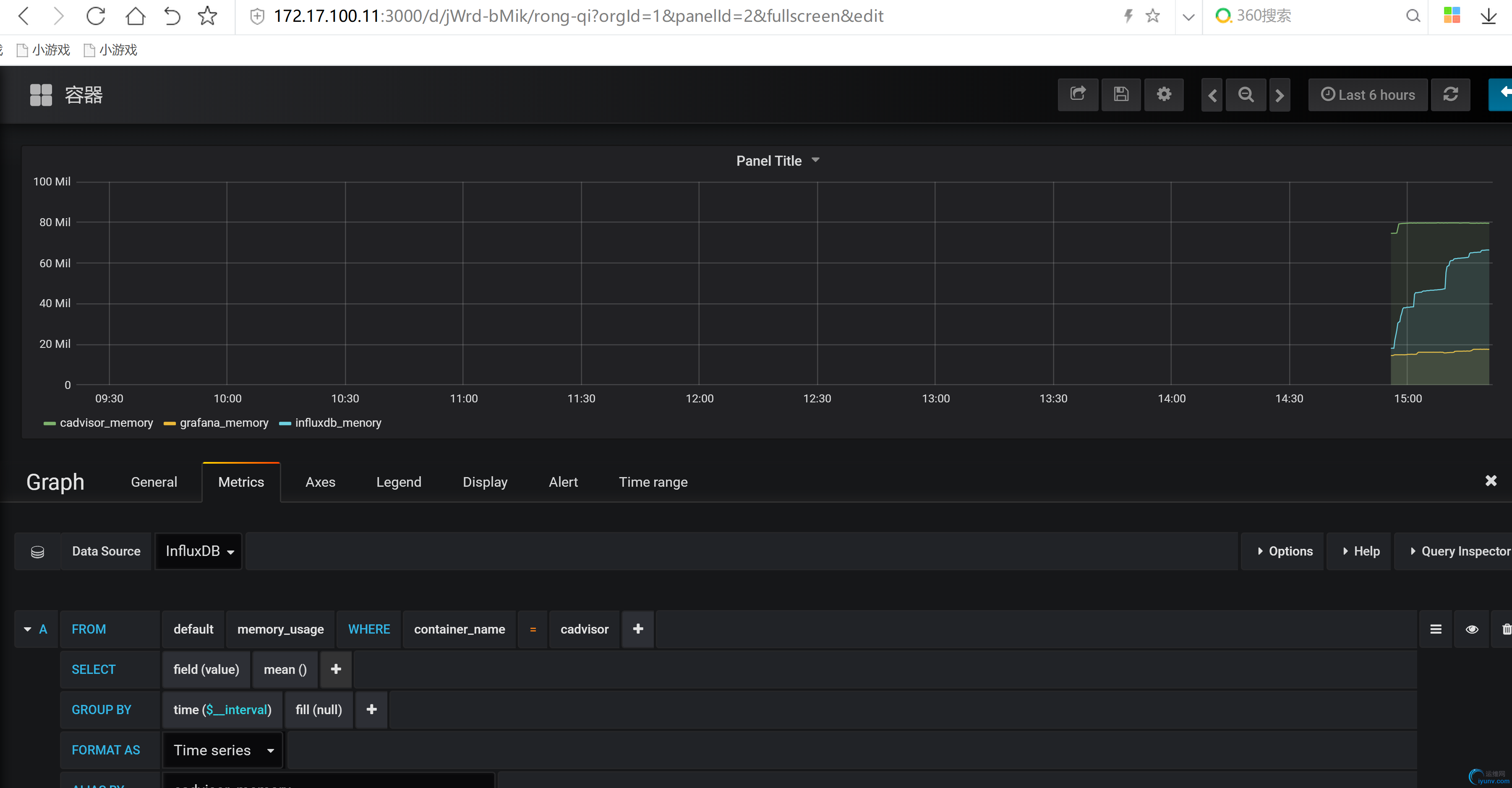Click the 360 search box
Image resolution: width=1512 pixels, height=788 pixels.
[1315, 16]
